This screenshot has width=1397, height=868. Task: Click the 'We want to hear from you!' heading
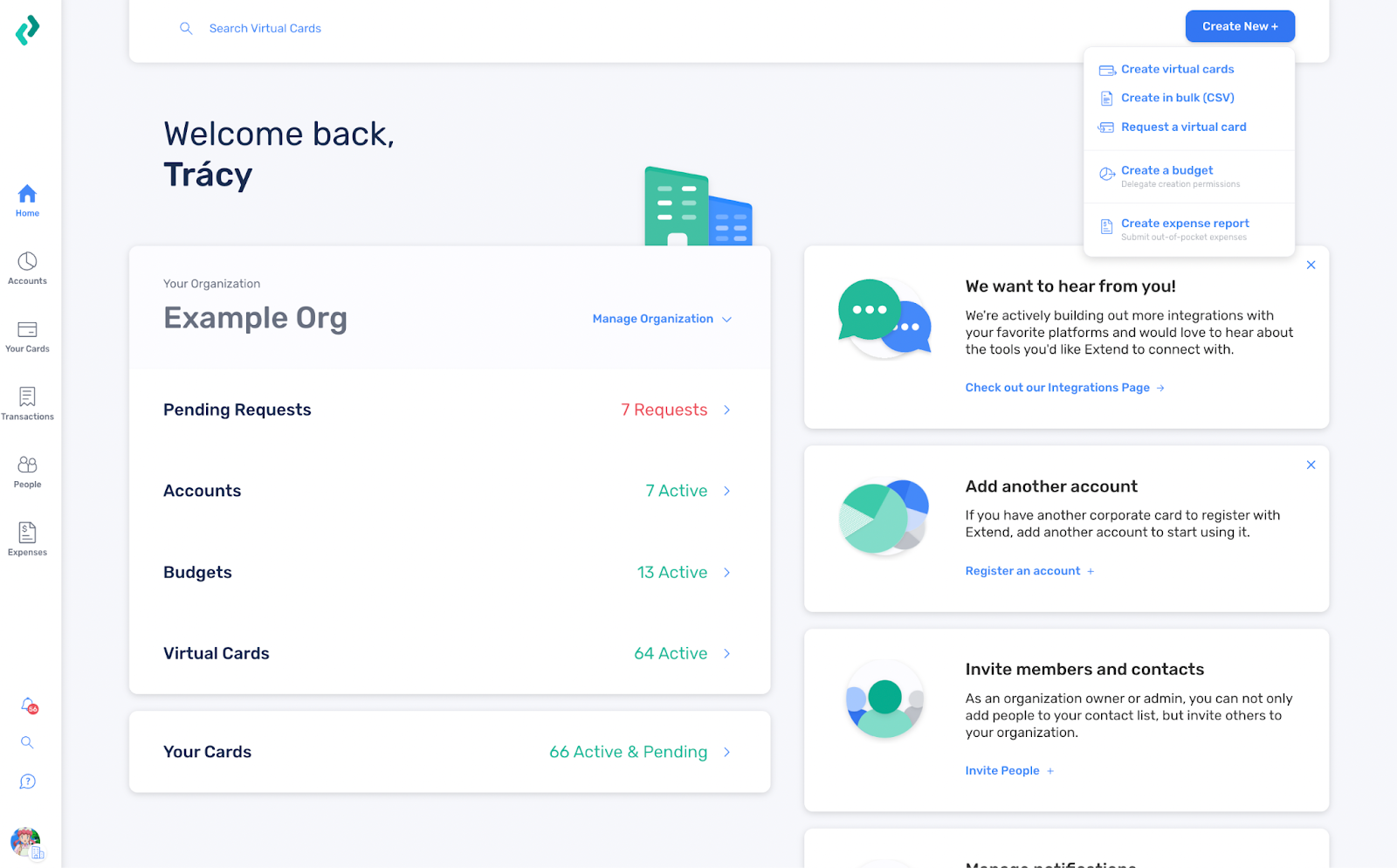pyautogui.click(x=1070, y=286)
